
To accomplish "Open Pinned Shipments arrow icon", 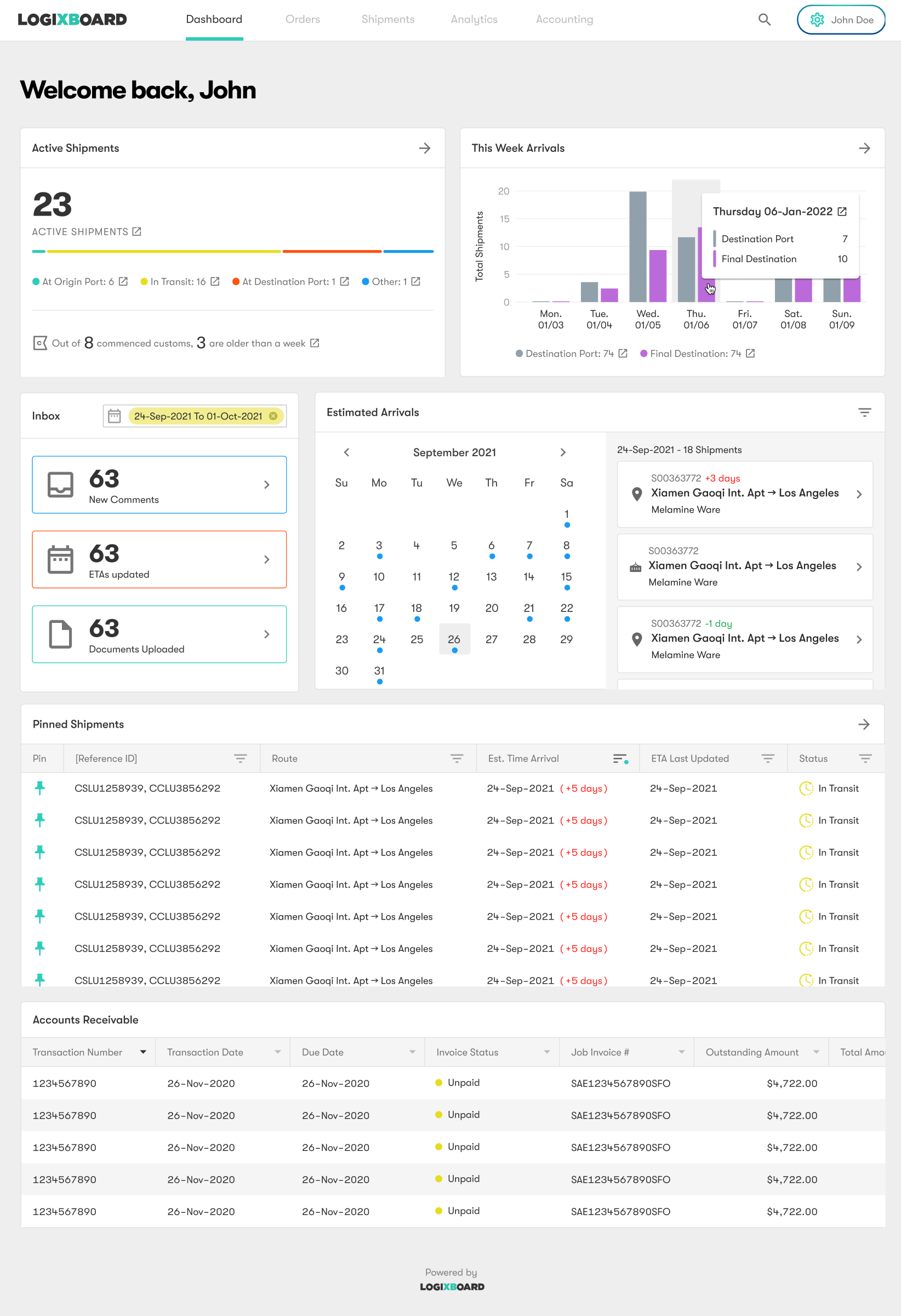I will (863, 724).
